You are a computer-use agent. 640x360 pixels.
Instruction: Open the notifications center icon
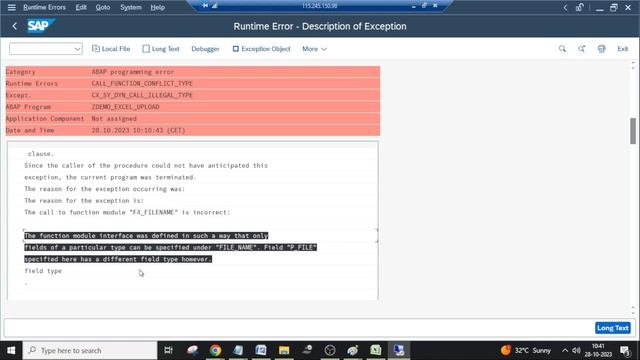tap(625, 350)
